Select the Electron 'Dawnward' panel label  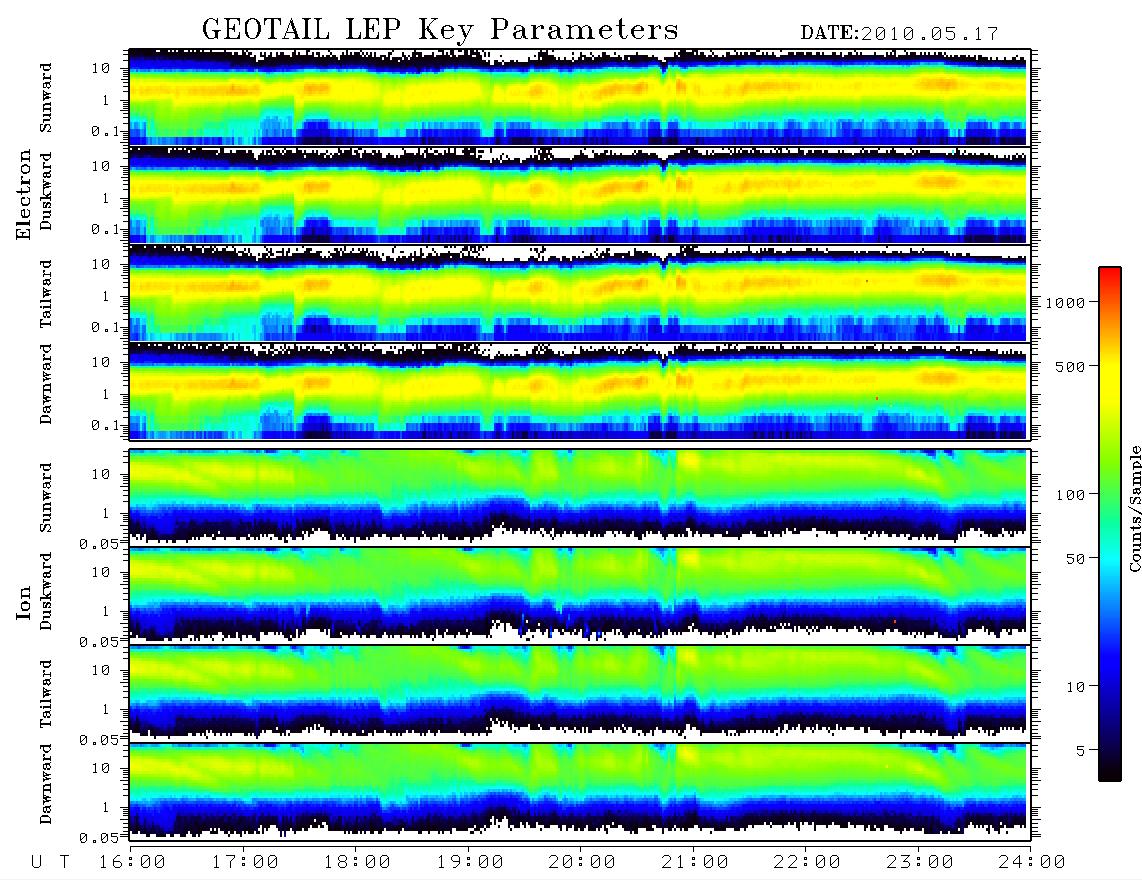pos(46,384)
